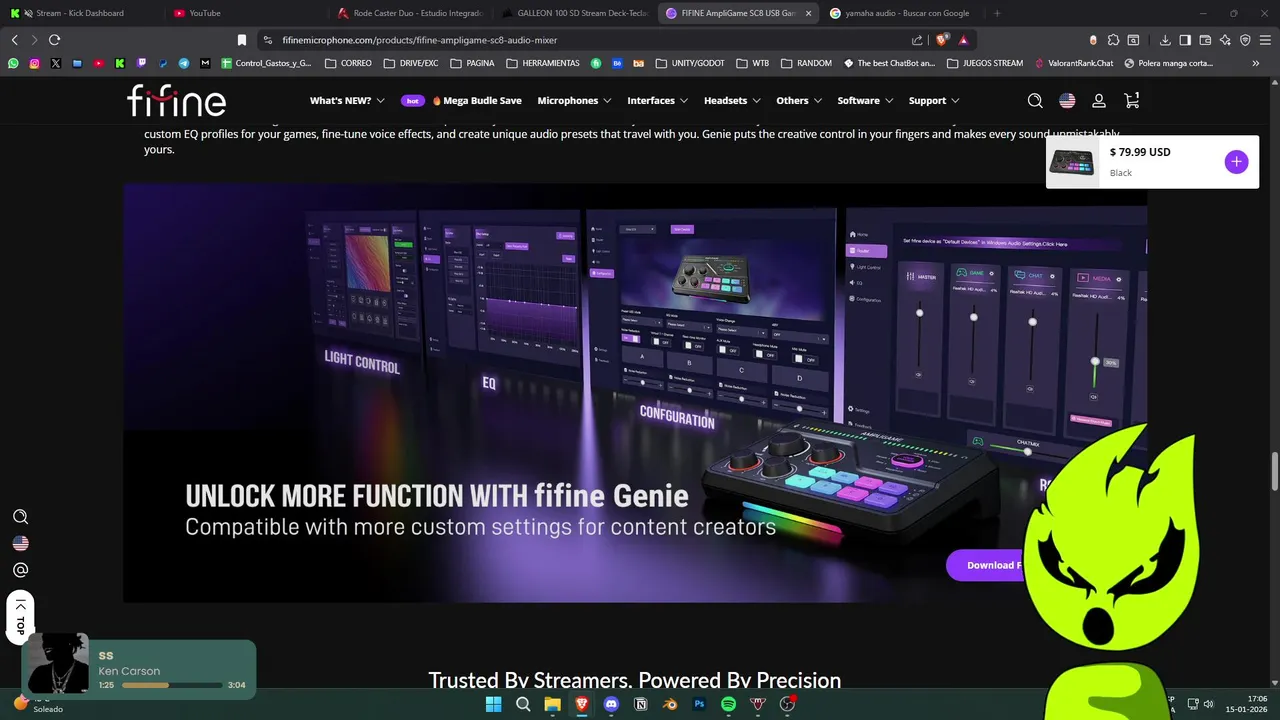Image resolution: width=1280 pixels, height=720 pixels.
Task: Expand the Support menu
Action: coord(934,101)
